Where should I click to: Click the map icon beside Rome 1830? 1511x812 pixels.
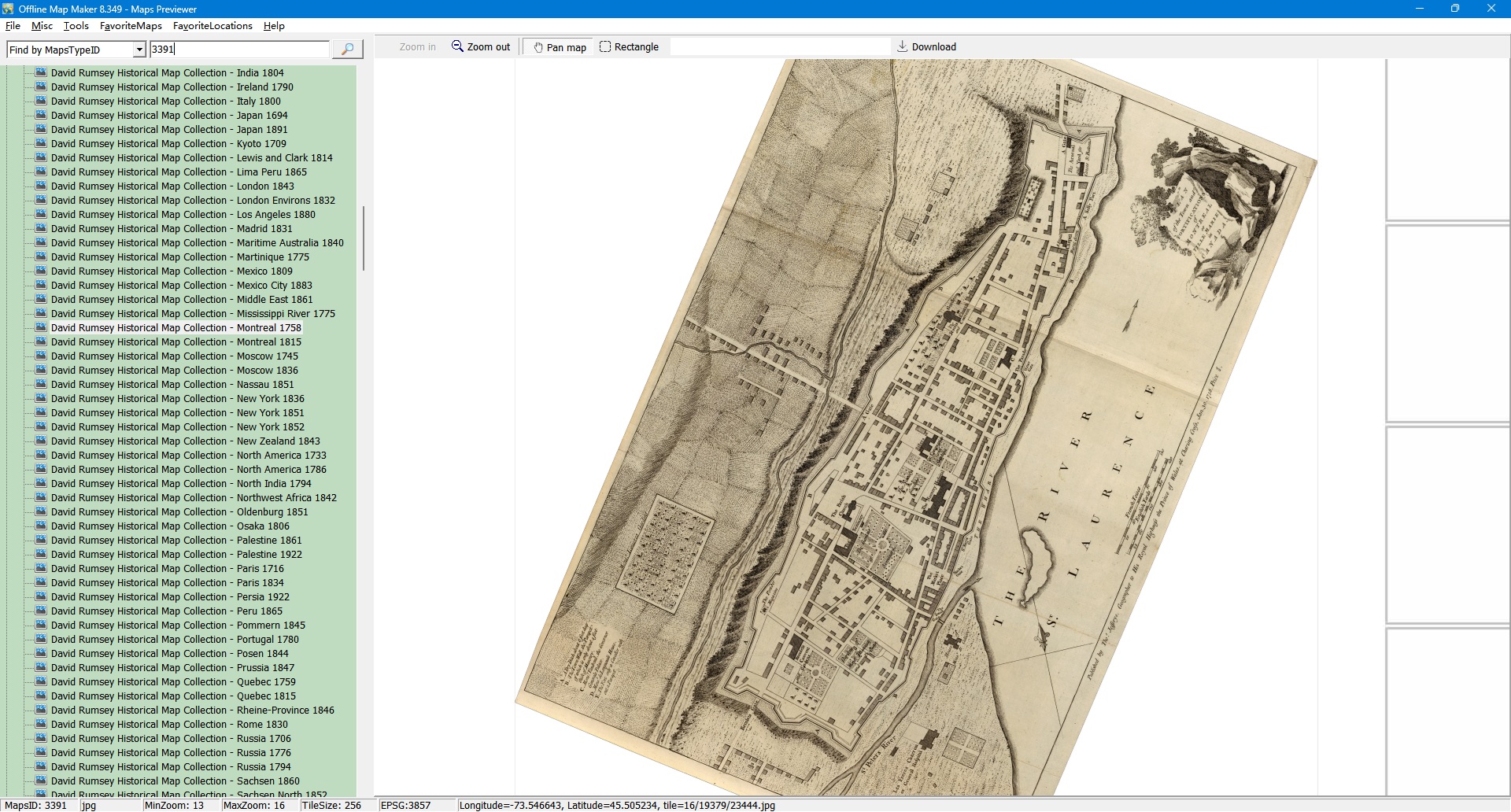[x=42, y=724]
